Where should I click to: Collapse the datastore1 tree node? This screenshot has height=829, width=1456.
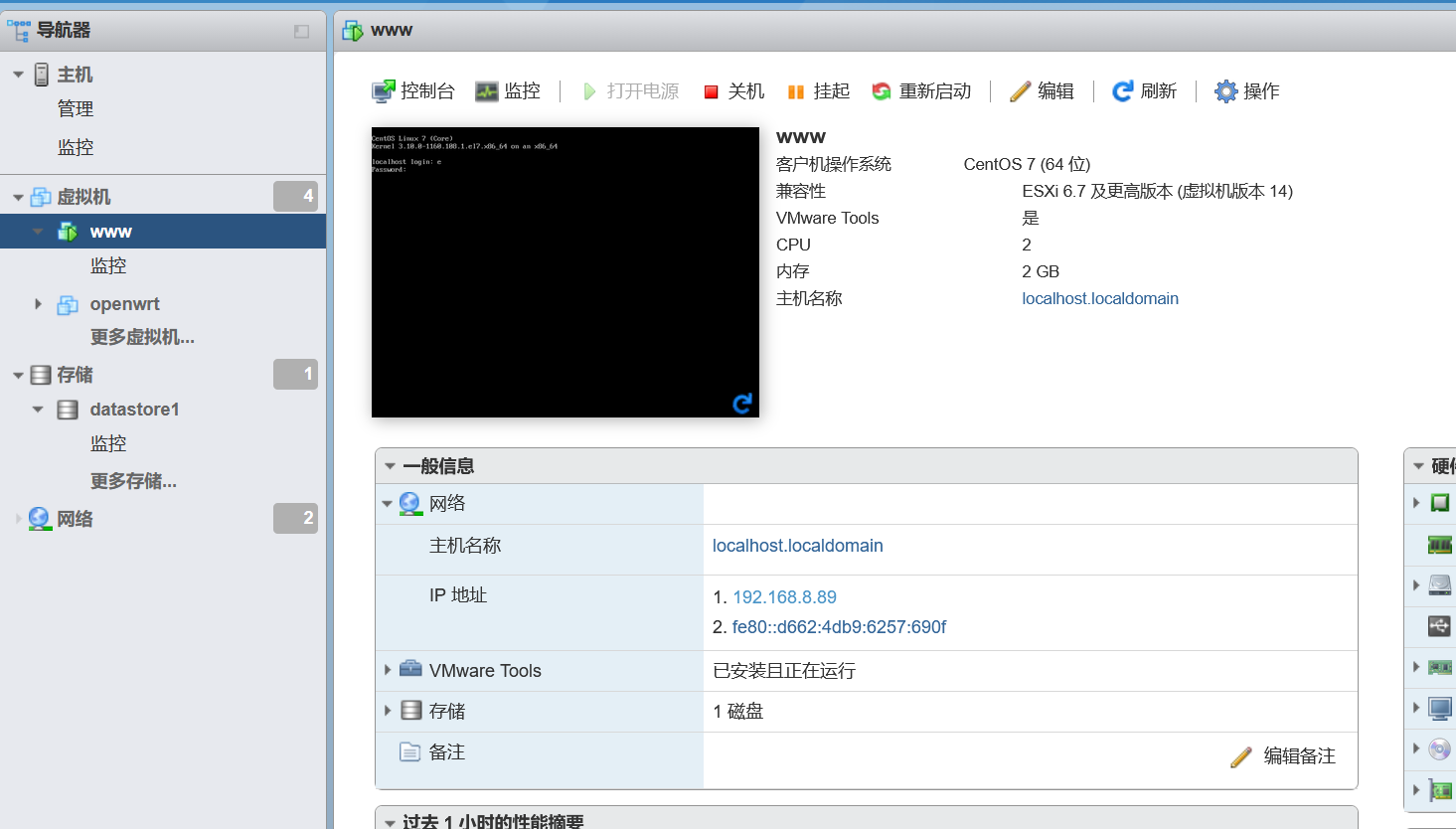[38, 410]
